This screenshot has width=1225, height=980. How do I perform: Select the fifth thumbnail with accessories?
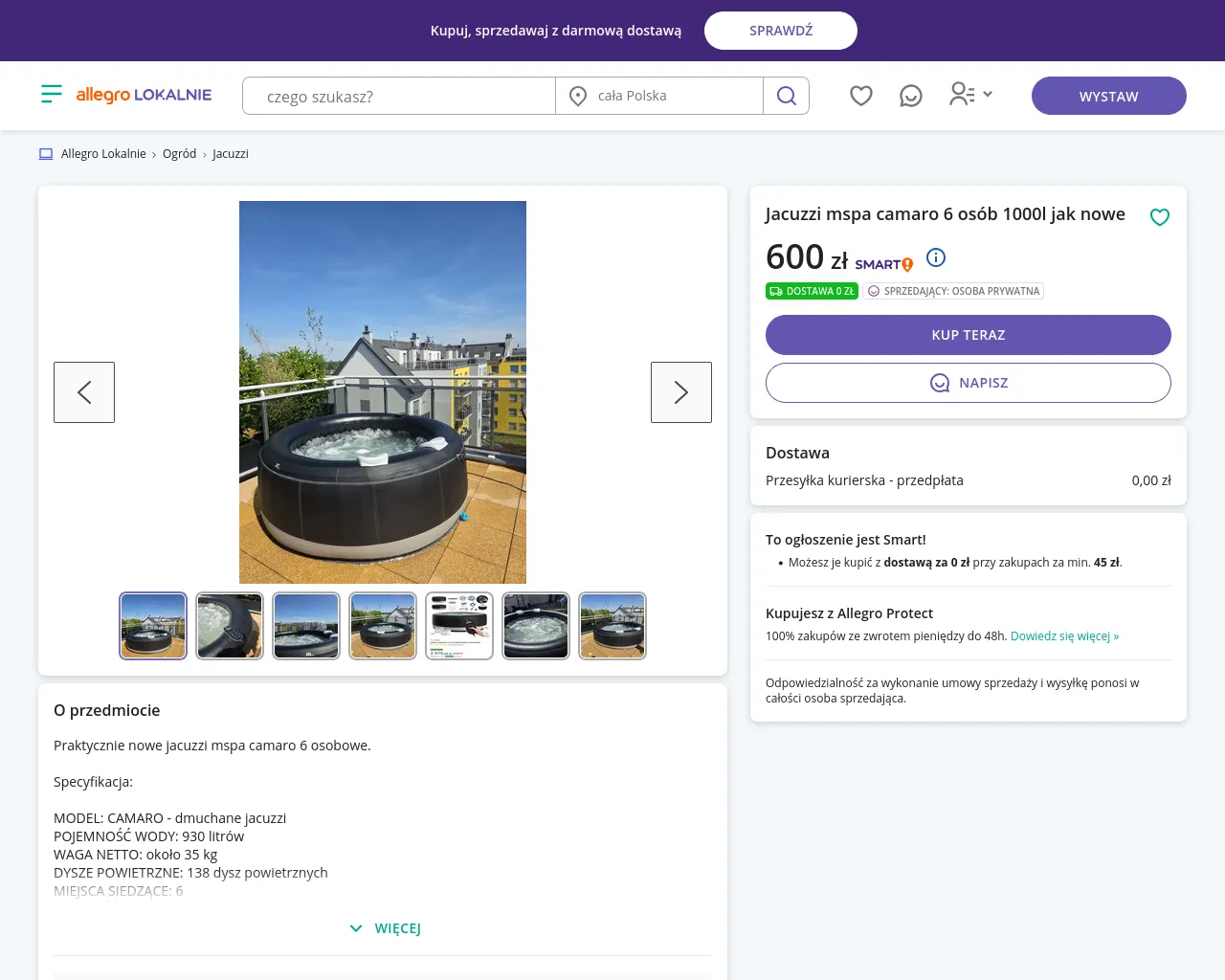pyautogui.click(x=459, y=626)
